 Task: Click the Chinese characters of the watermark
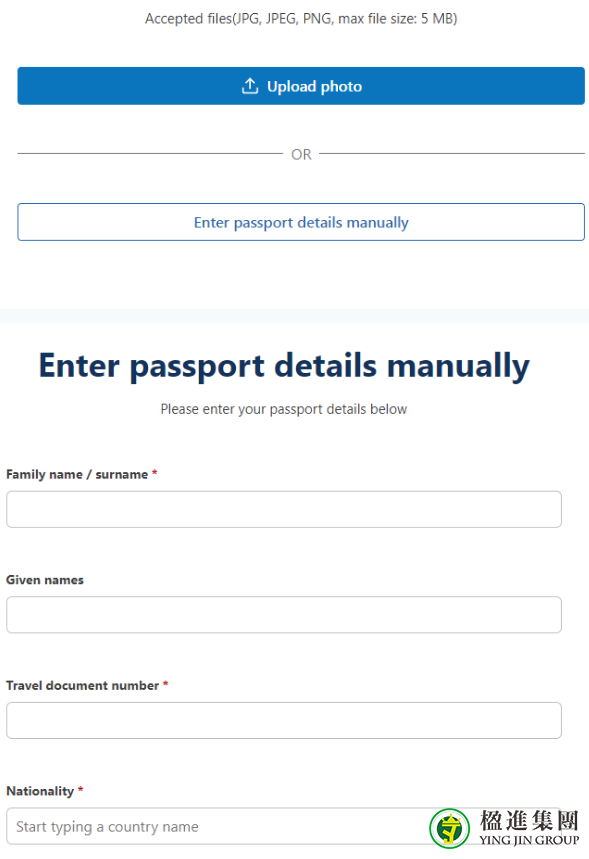click(529, 821)
